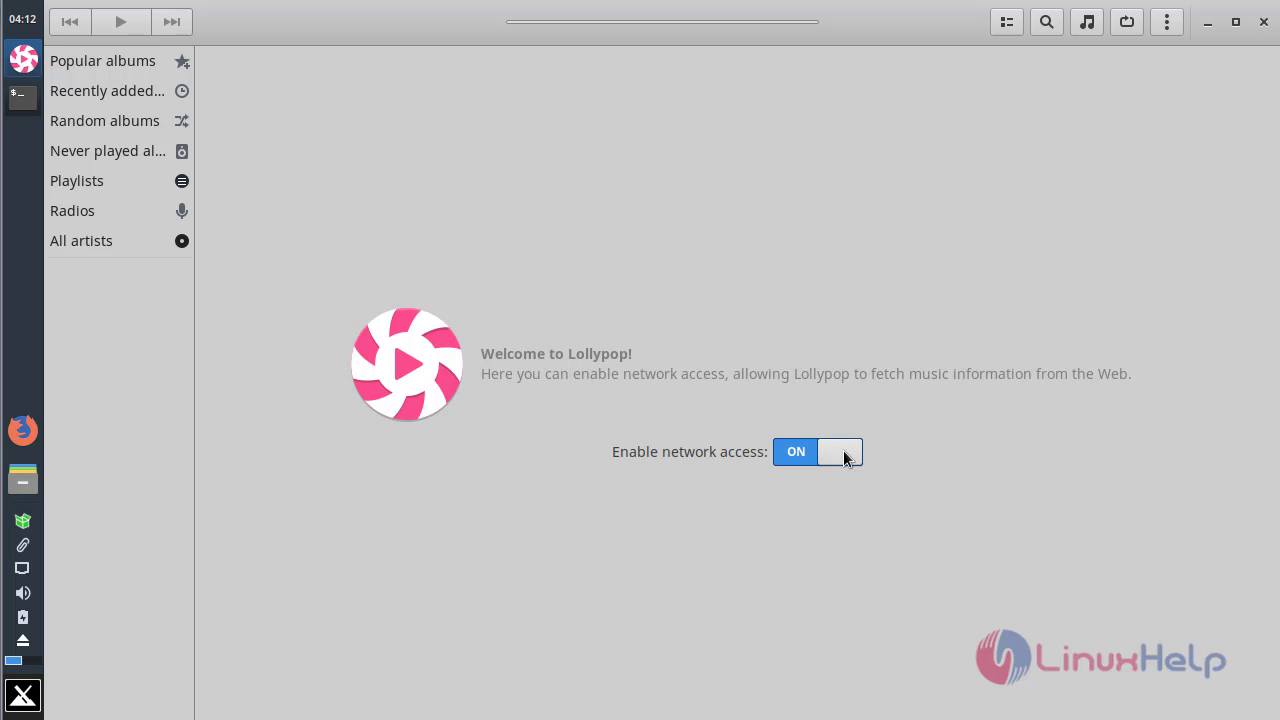Click the Lollypop icon in the dock
Screen dimensions: 1280x720
tap(23, 59)
